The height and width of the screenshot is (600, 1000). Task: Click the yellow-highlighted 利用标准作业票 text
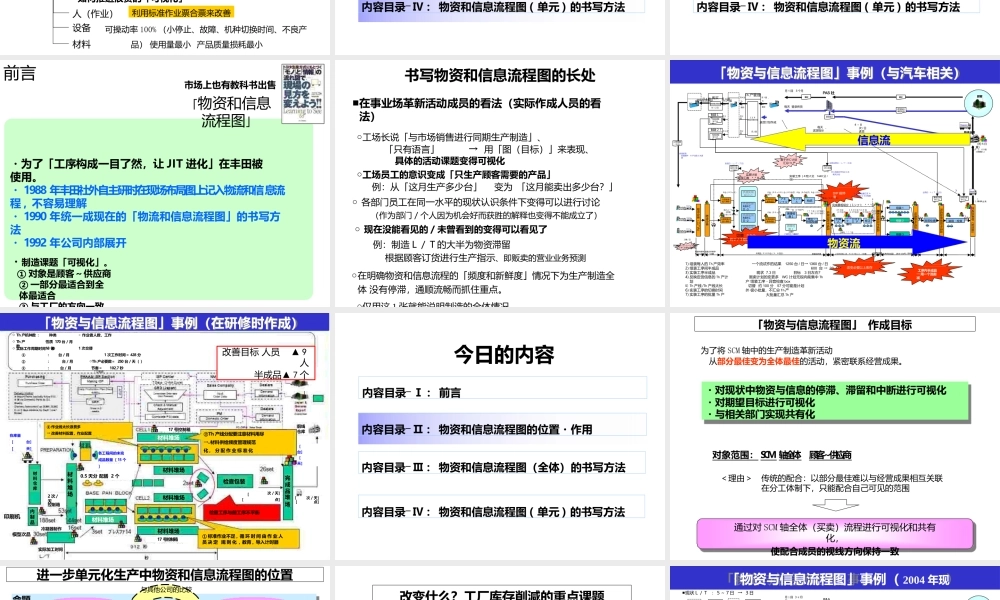coord(181,12)
